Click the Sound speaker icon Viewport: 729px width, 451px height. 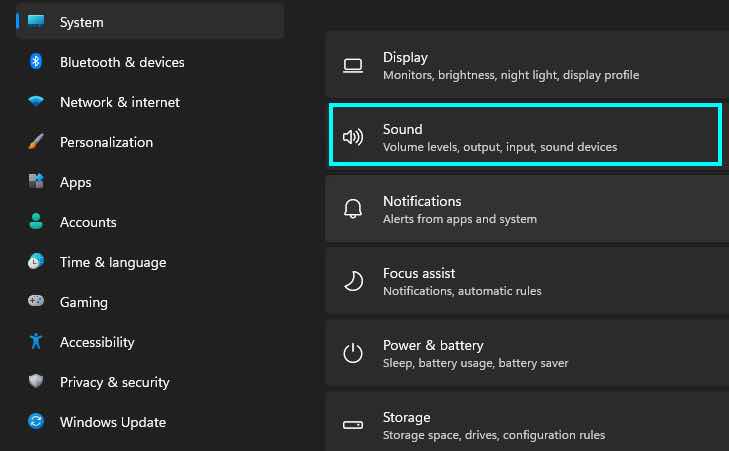(x=353, y=137)
